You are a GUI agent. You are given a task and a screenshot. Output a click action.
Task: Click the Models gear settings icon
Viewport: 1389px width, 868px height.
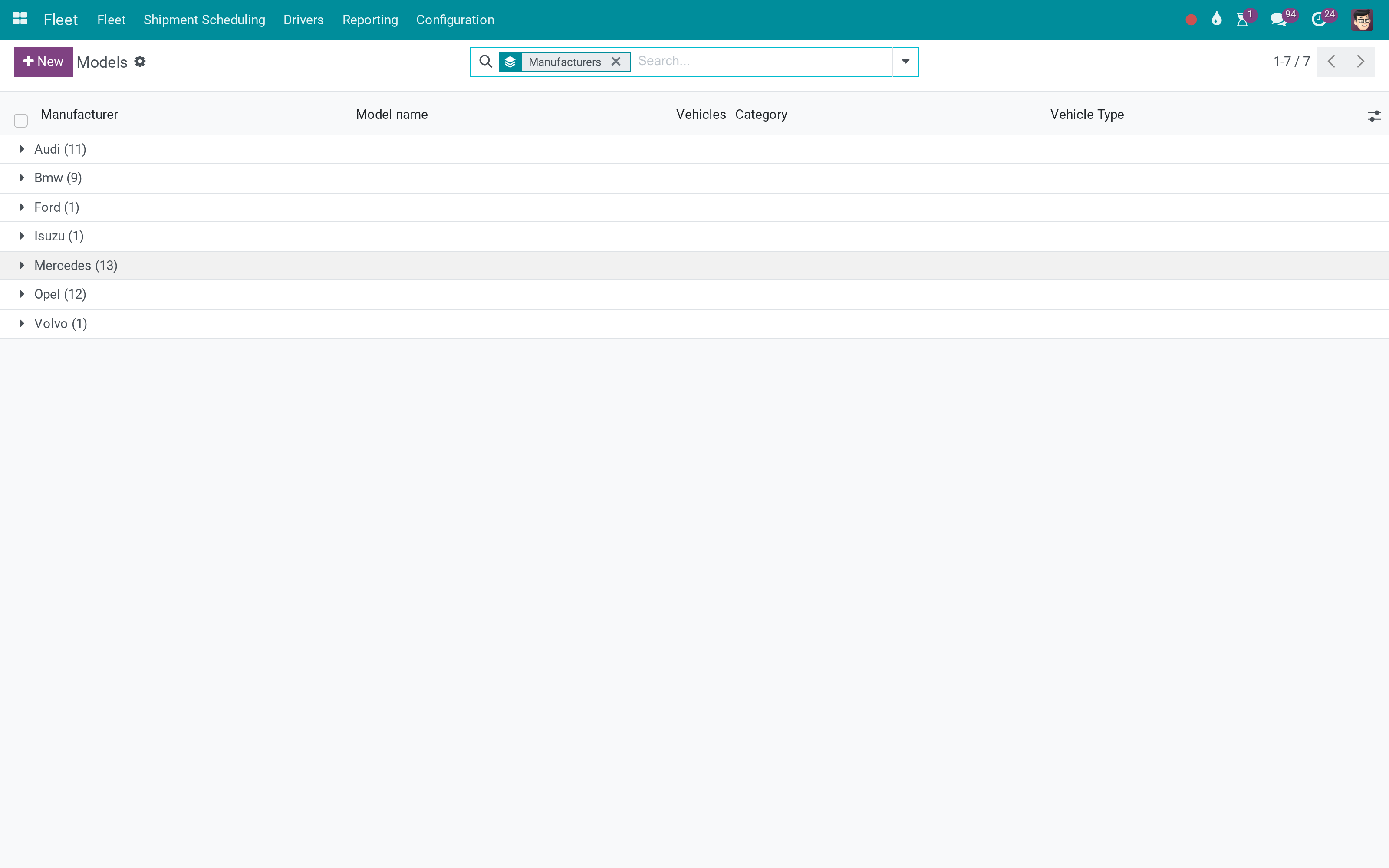(140, 62)
